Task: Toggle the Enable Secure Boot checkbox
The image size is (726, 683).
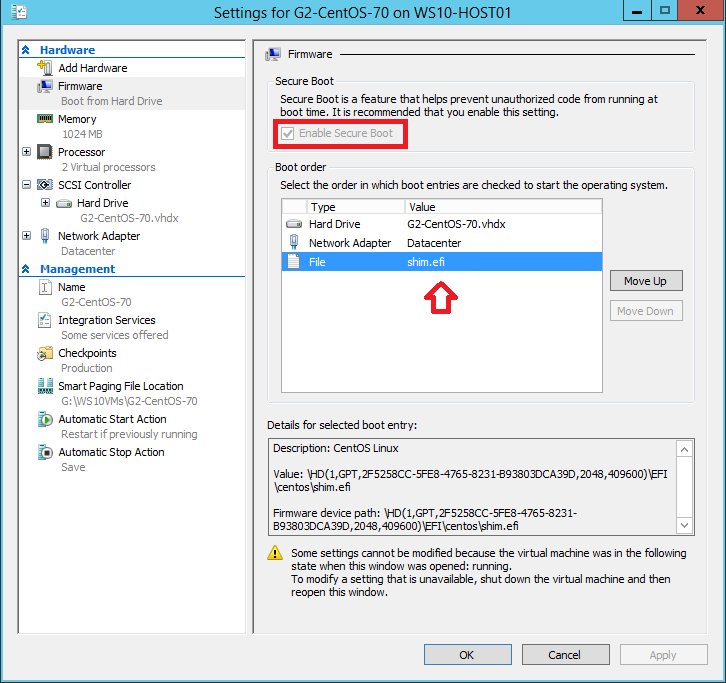Action: (x=288, y=133)
